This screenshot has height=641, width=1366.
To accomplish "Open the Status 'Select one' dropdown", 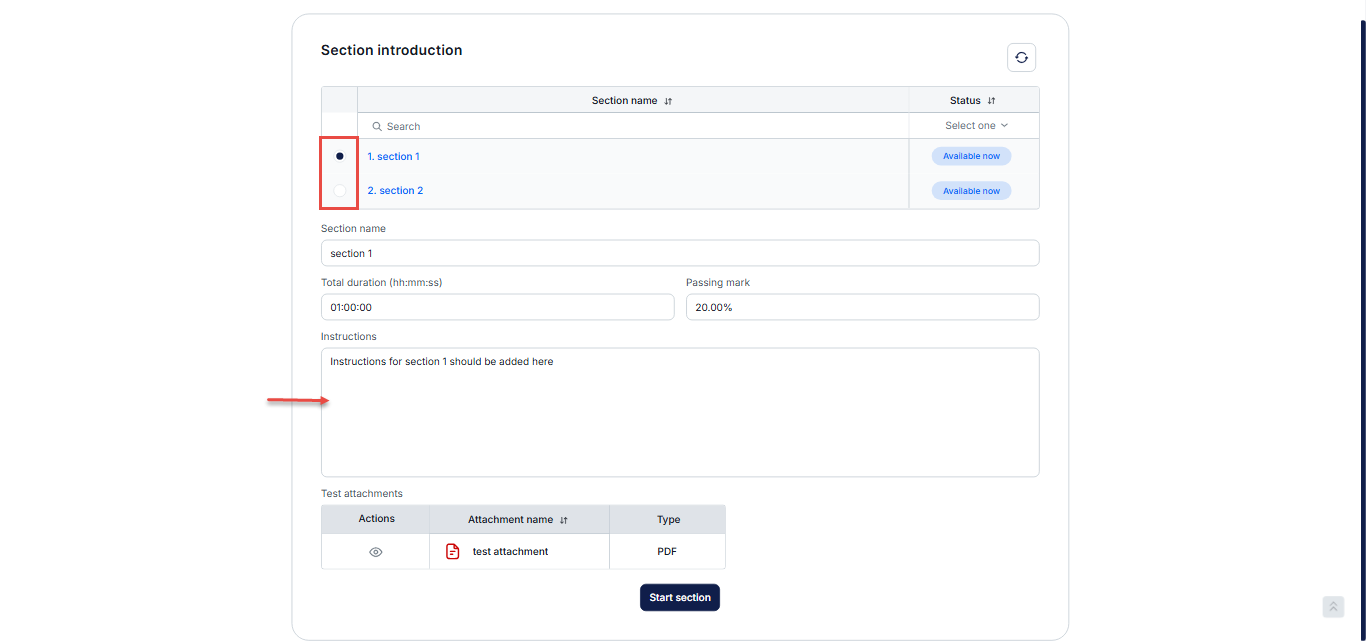I will click(x=976, y=126).
